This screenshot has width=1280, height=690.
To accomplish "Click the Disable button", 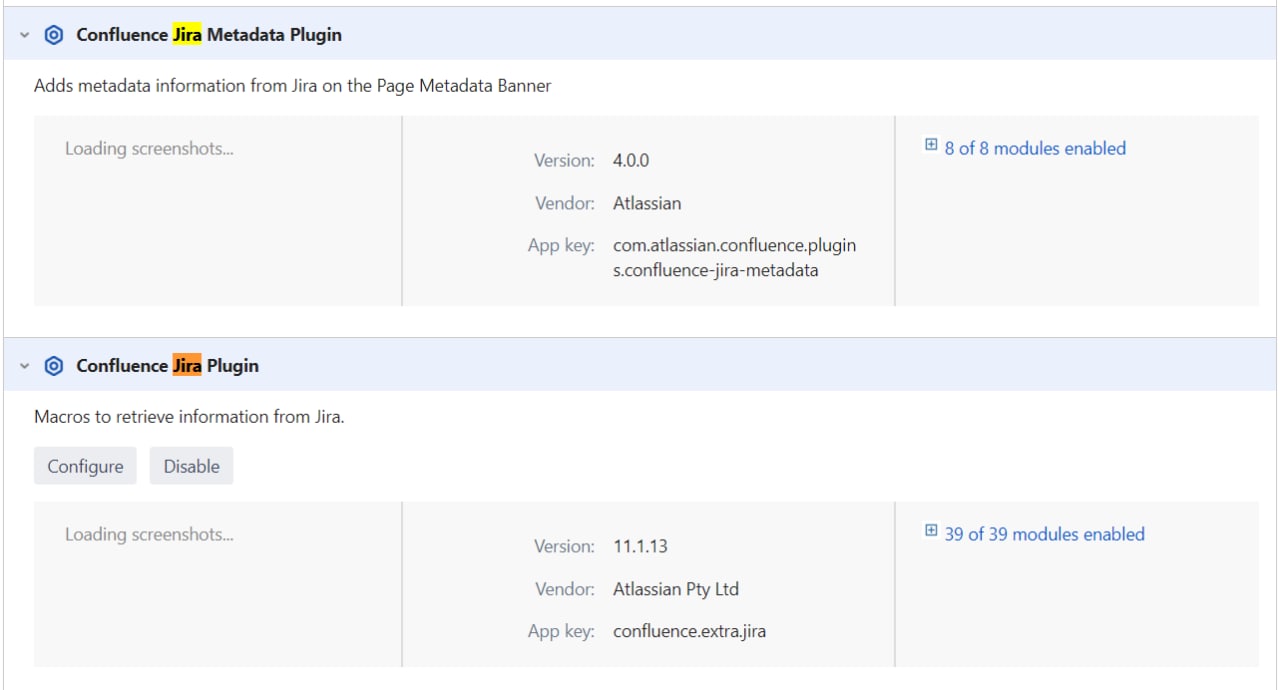I will click(191, 466).
